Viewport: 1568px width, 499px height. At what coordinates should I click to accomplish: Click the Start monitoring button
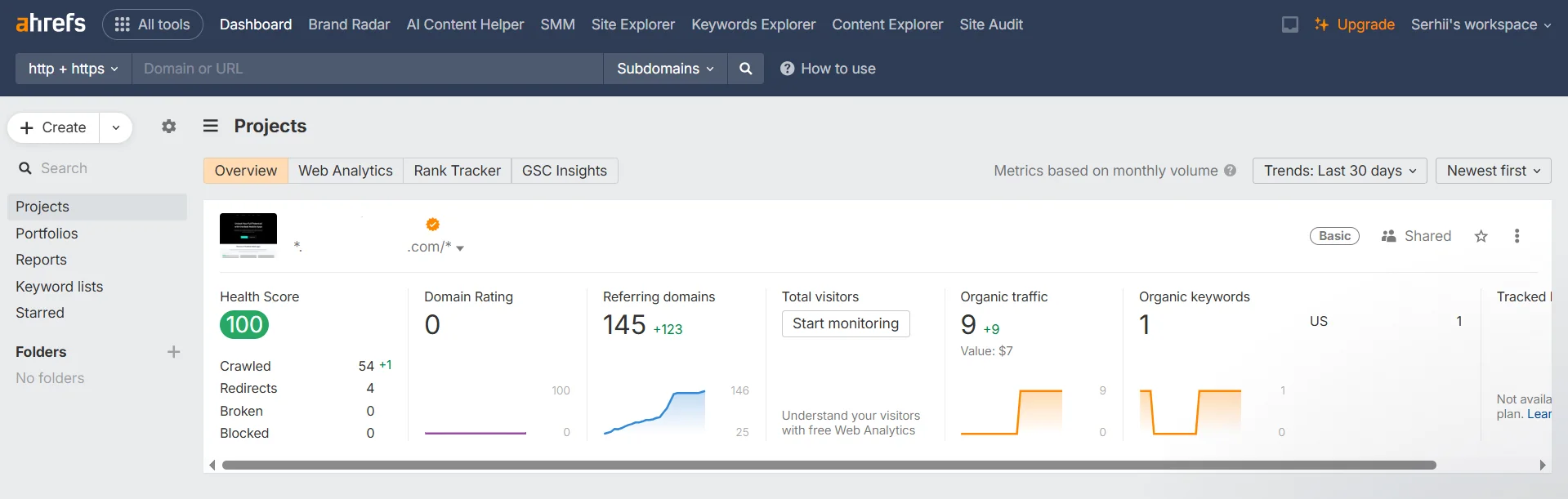pyautogui.click(x=846, y=323)
